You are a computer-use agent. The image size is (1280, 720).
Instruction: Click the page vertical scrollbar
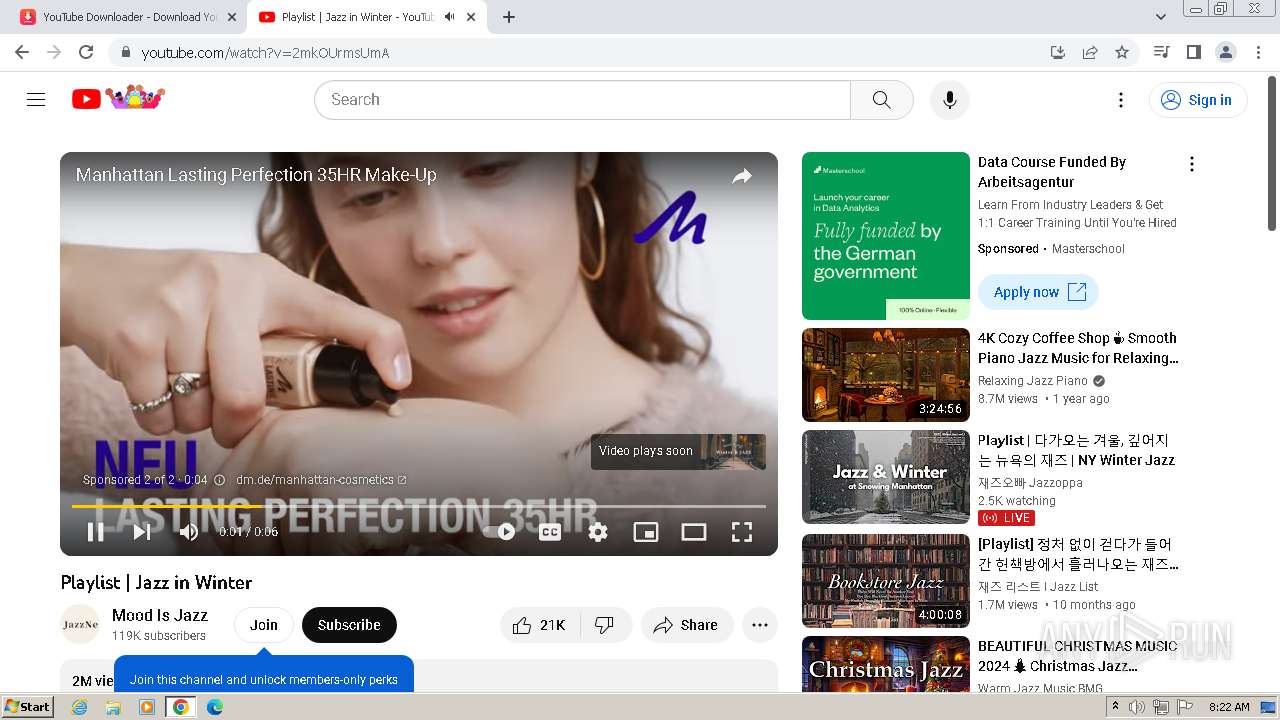tap(1272, 155)
